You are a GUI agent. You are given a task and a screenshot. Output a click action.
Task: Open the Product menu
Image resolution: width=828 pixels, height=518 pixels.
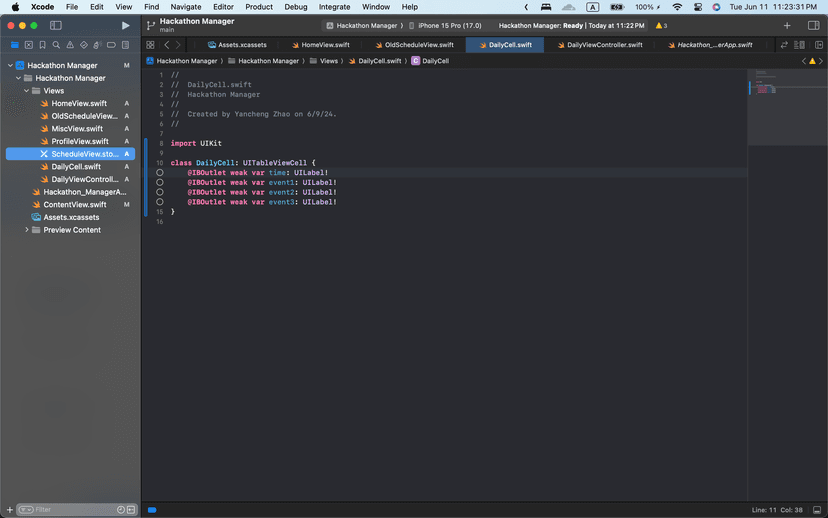pos(259,7)
